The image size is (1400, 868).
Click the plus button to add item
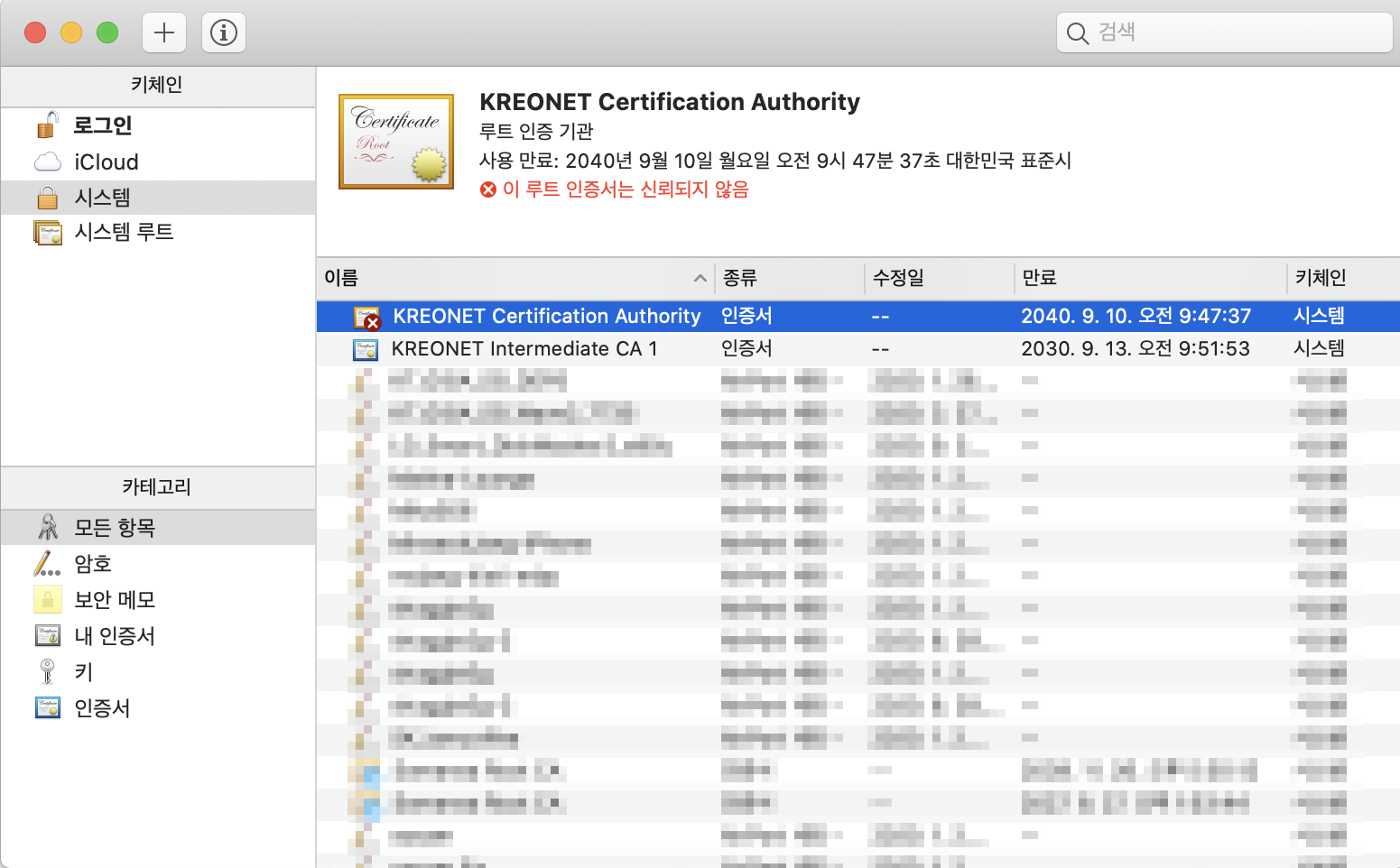tap(164, 33)
